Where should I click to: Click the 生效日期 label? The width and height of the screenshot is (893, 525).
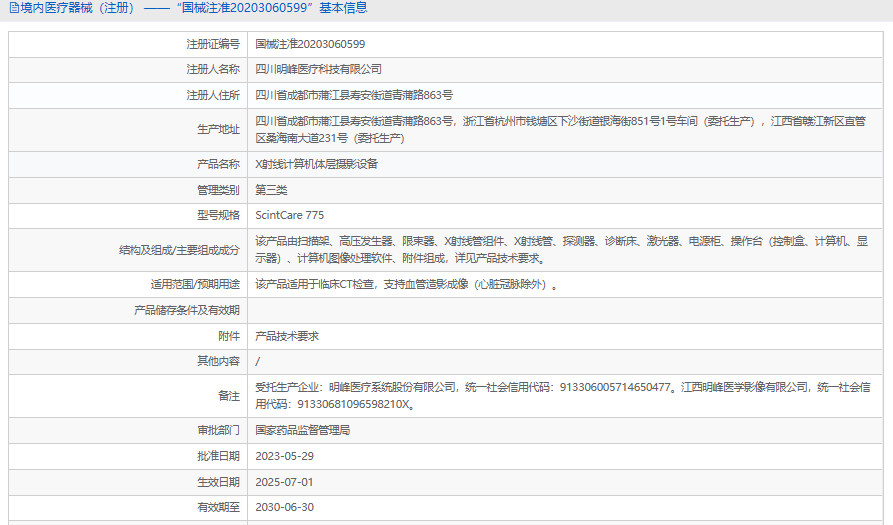pos(218,482)
